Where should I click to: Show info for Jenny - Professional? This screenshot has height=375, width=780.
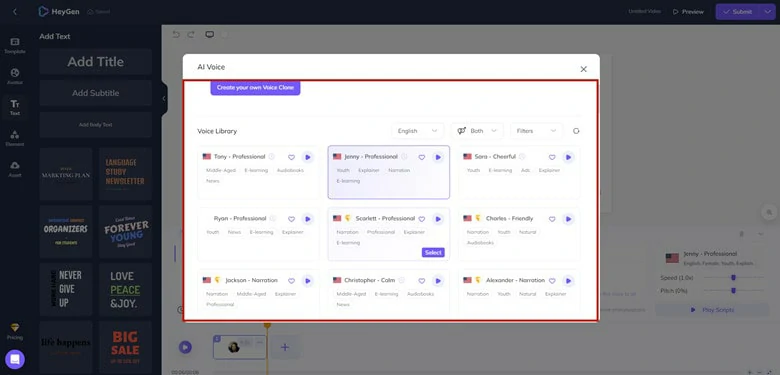coord(404,157)
